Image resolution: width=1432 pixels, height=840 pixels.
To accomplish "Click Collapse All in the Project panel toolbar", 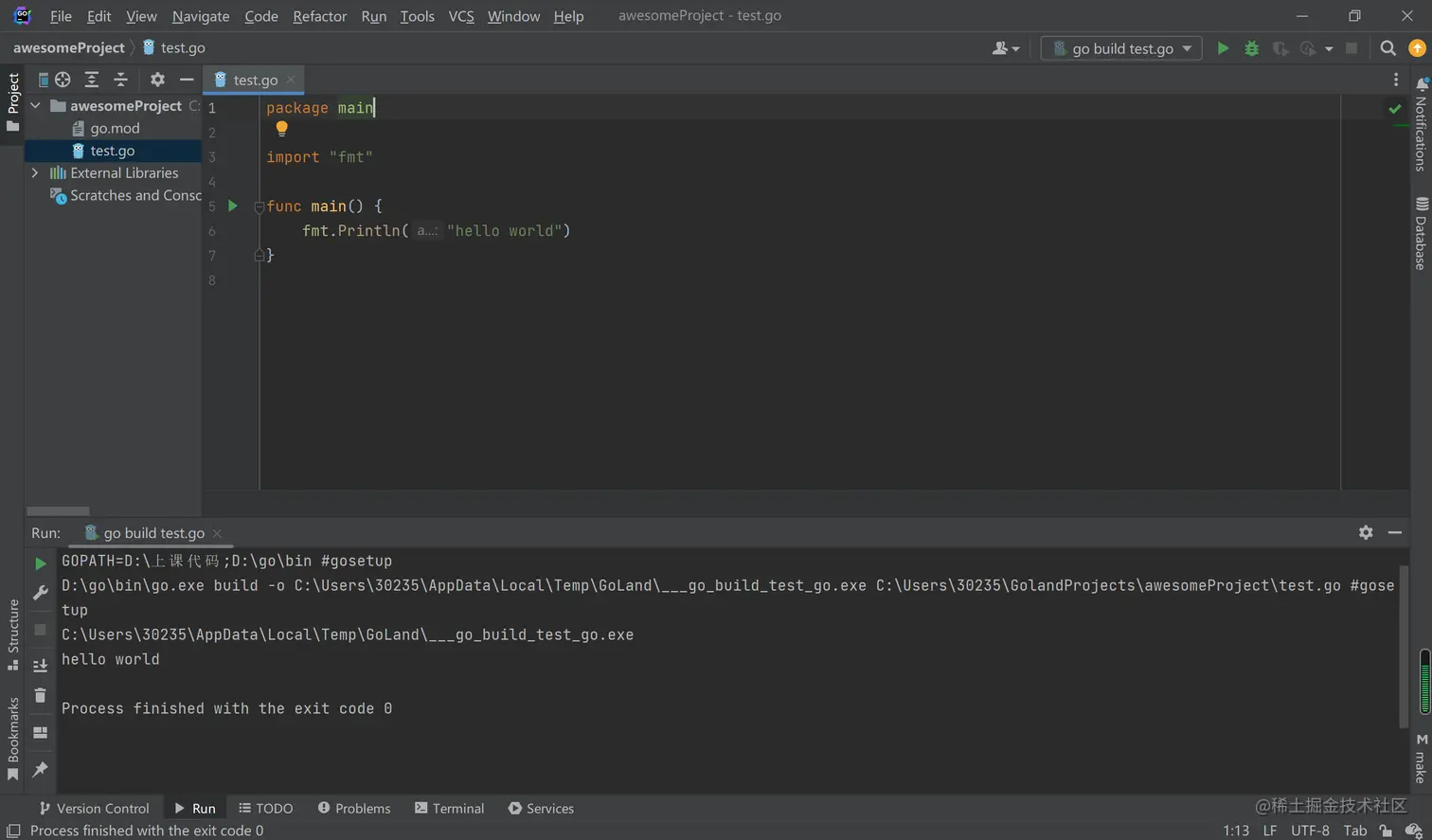I will (120, 80).
